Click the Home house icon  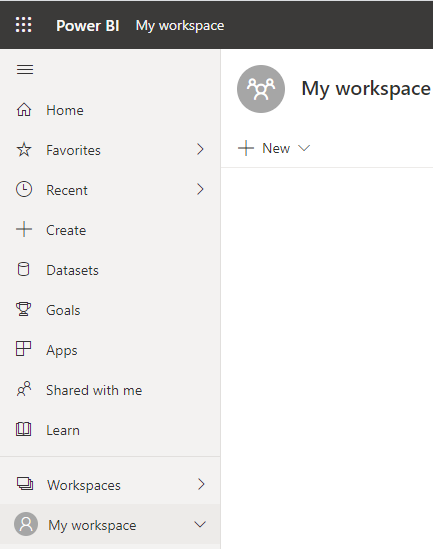click(24, 110)
